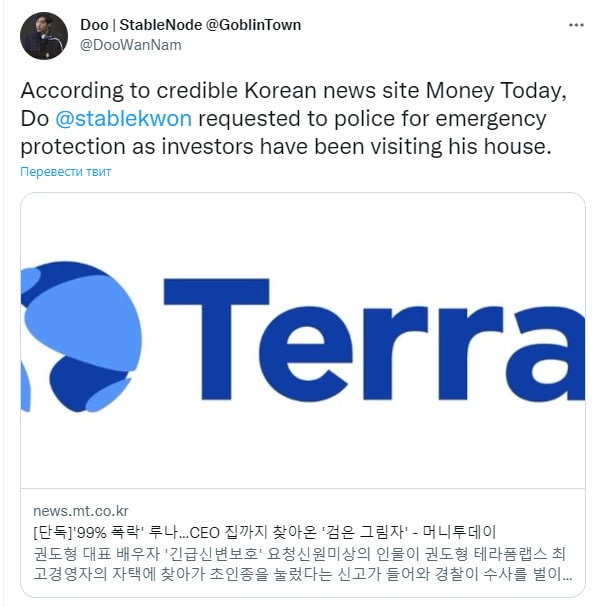Viewport: 602px width, 607px height.
Task: Open the news.mt.co.kr domain label
Action: pos(81,511)
